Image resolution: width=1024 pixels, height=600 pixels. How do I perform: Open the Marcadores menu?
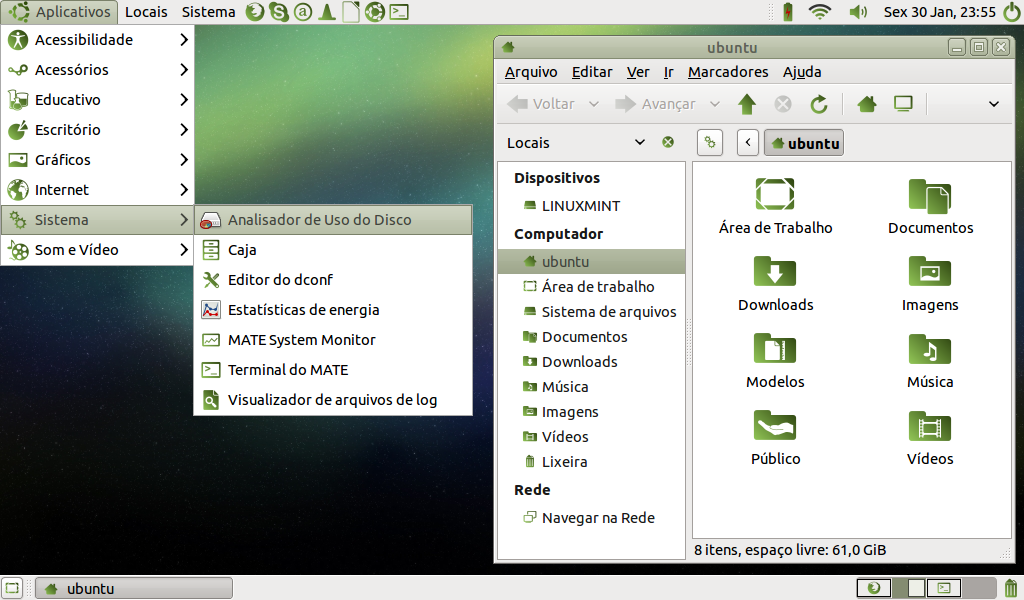(x=728, y=72)
